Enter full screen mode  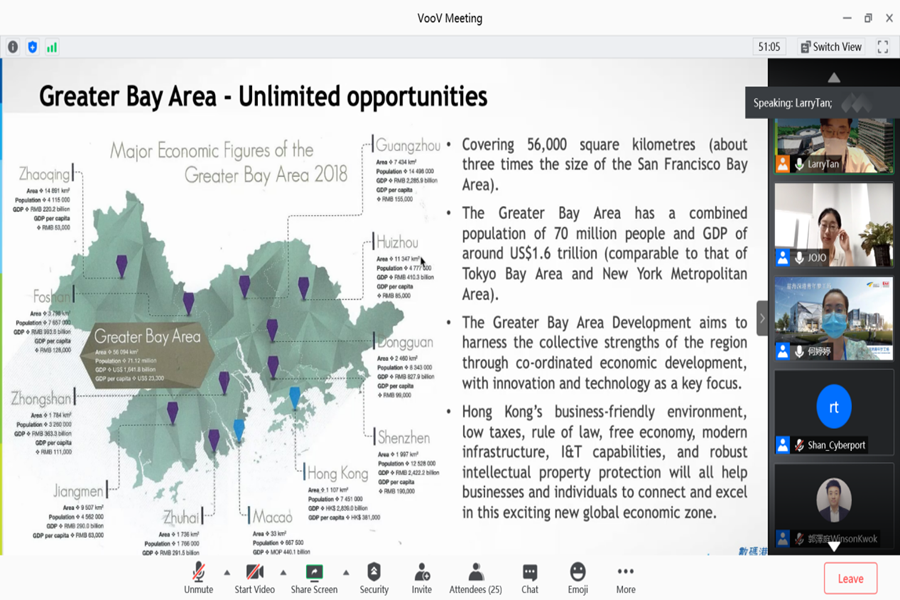click(x=883, y=47)
